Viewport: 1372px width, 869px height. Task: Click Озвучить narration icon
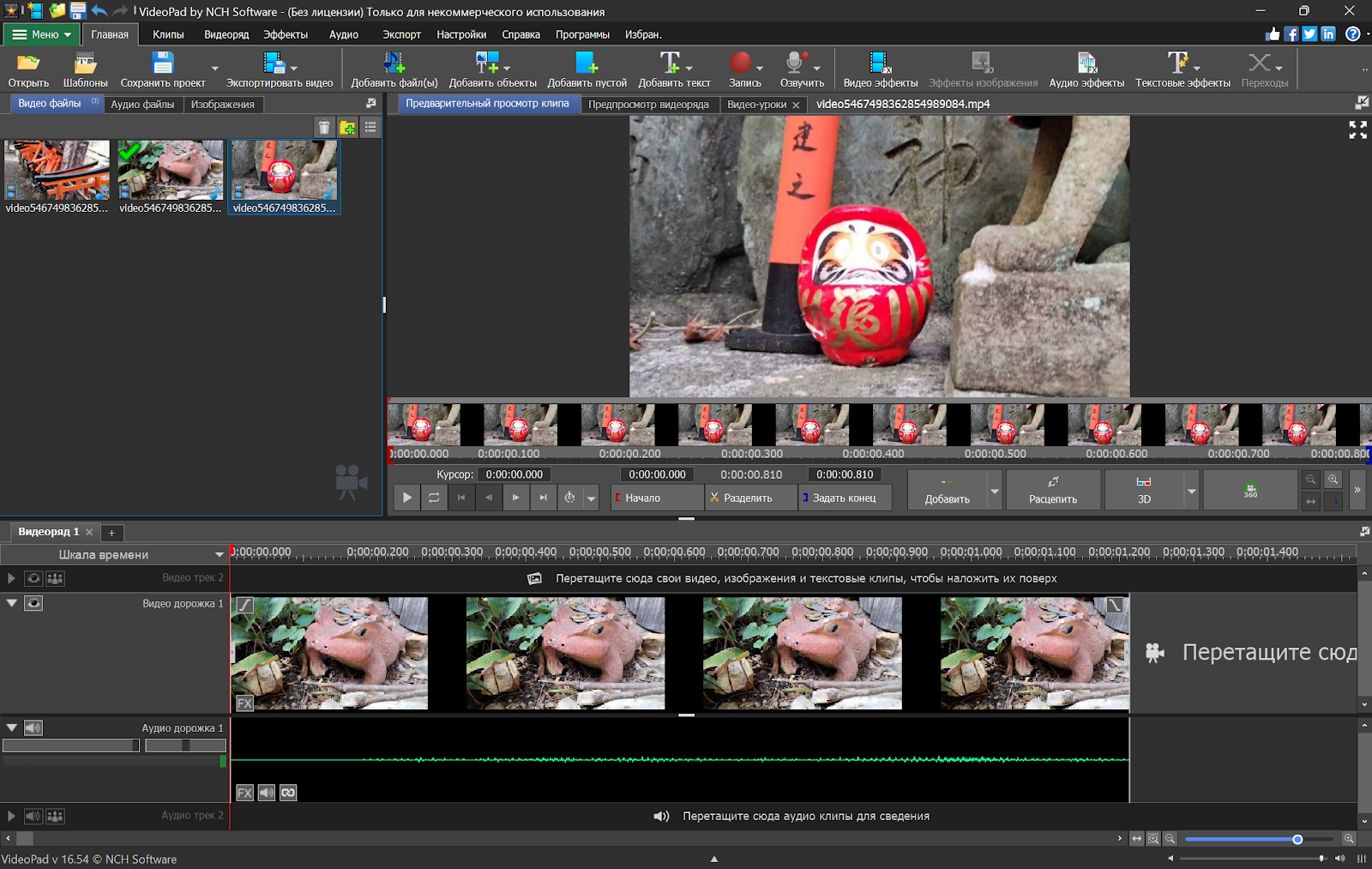point(802,69)
